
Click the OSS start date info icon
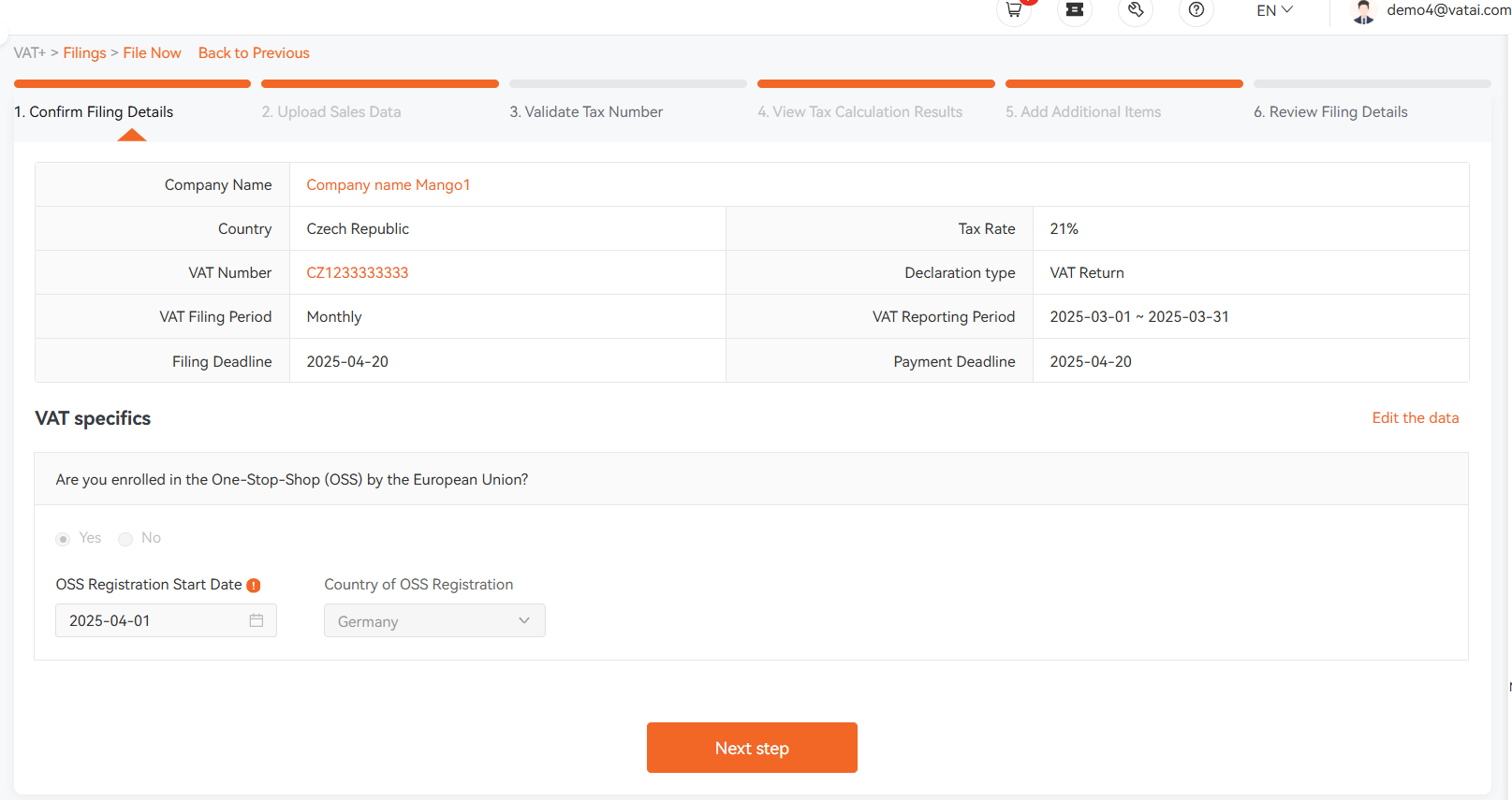coord(253,585)
